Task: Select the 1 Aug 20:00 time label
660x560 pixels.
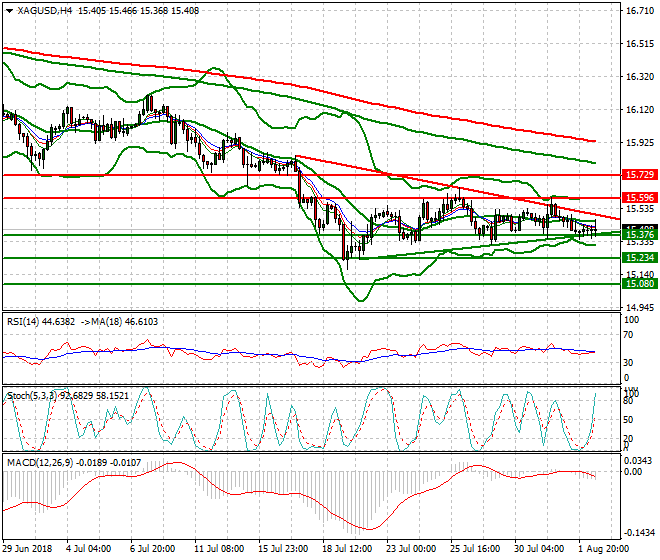Action: pos(604,549)
